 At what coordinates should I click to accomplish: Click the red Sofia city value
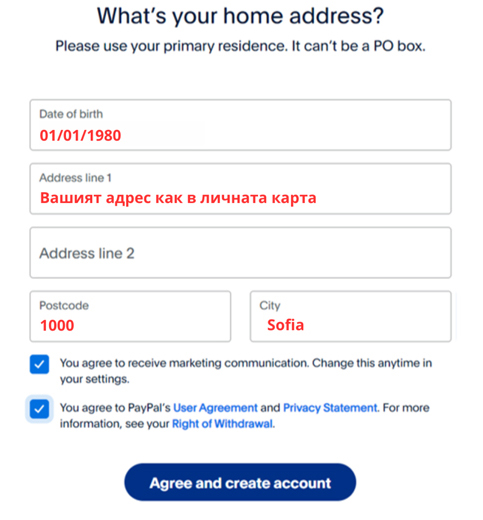coord(286,325)
